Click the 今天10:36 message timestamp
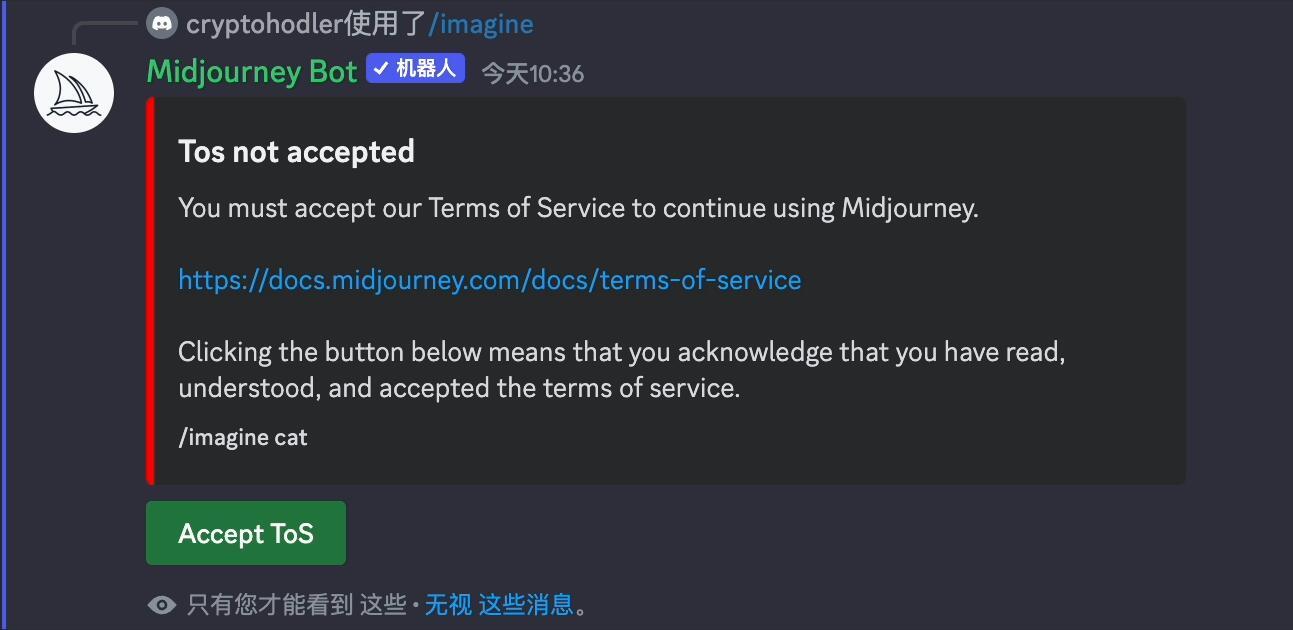 pos(533,73)
